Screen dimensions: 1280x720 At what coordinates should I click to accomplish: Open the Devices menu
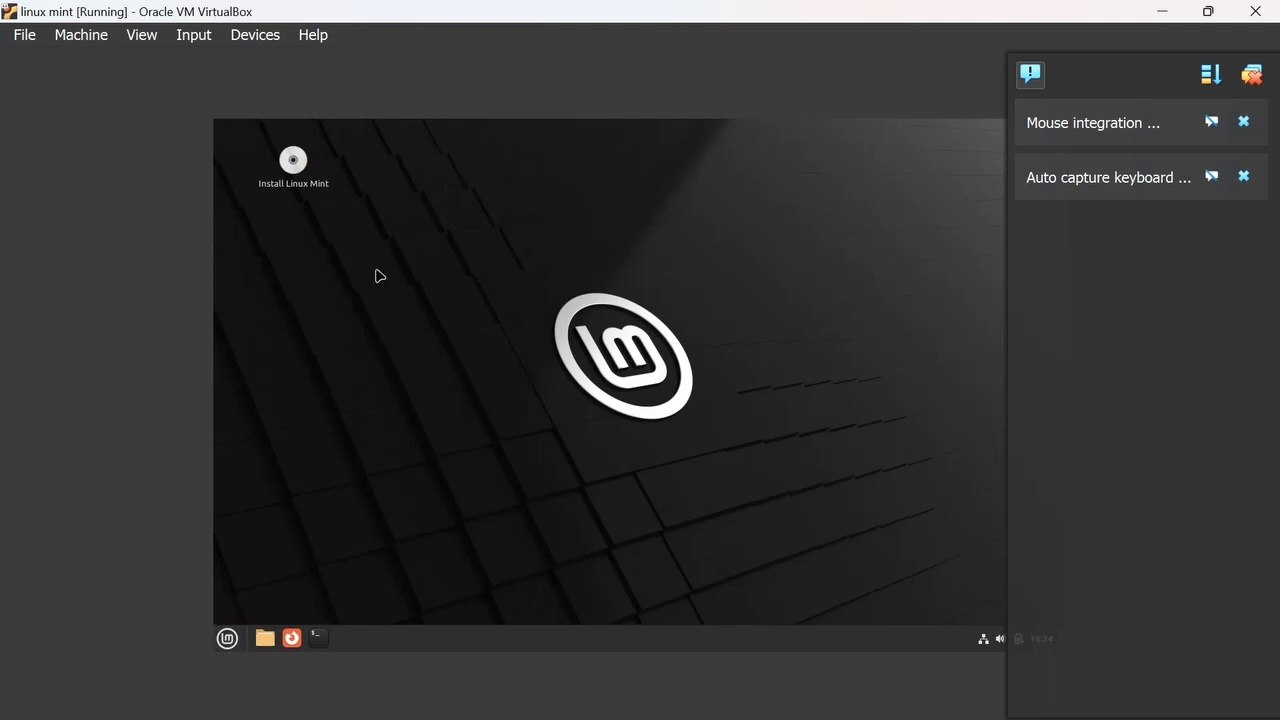tap(255, 35)
